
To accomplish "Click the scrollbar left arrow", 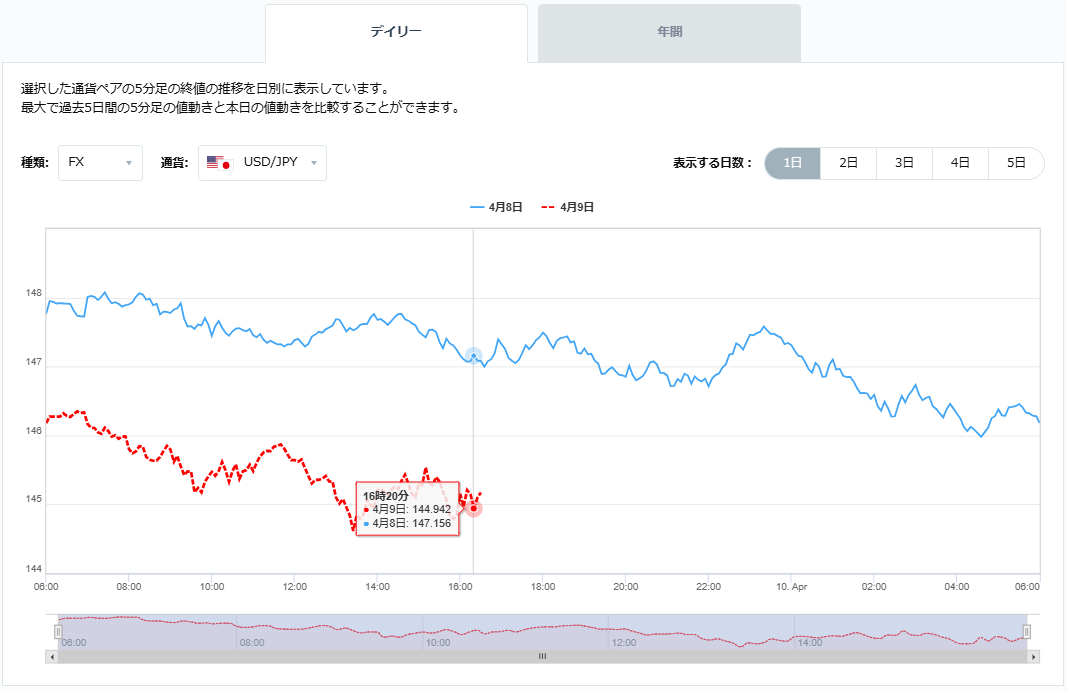I will point(52,657).
